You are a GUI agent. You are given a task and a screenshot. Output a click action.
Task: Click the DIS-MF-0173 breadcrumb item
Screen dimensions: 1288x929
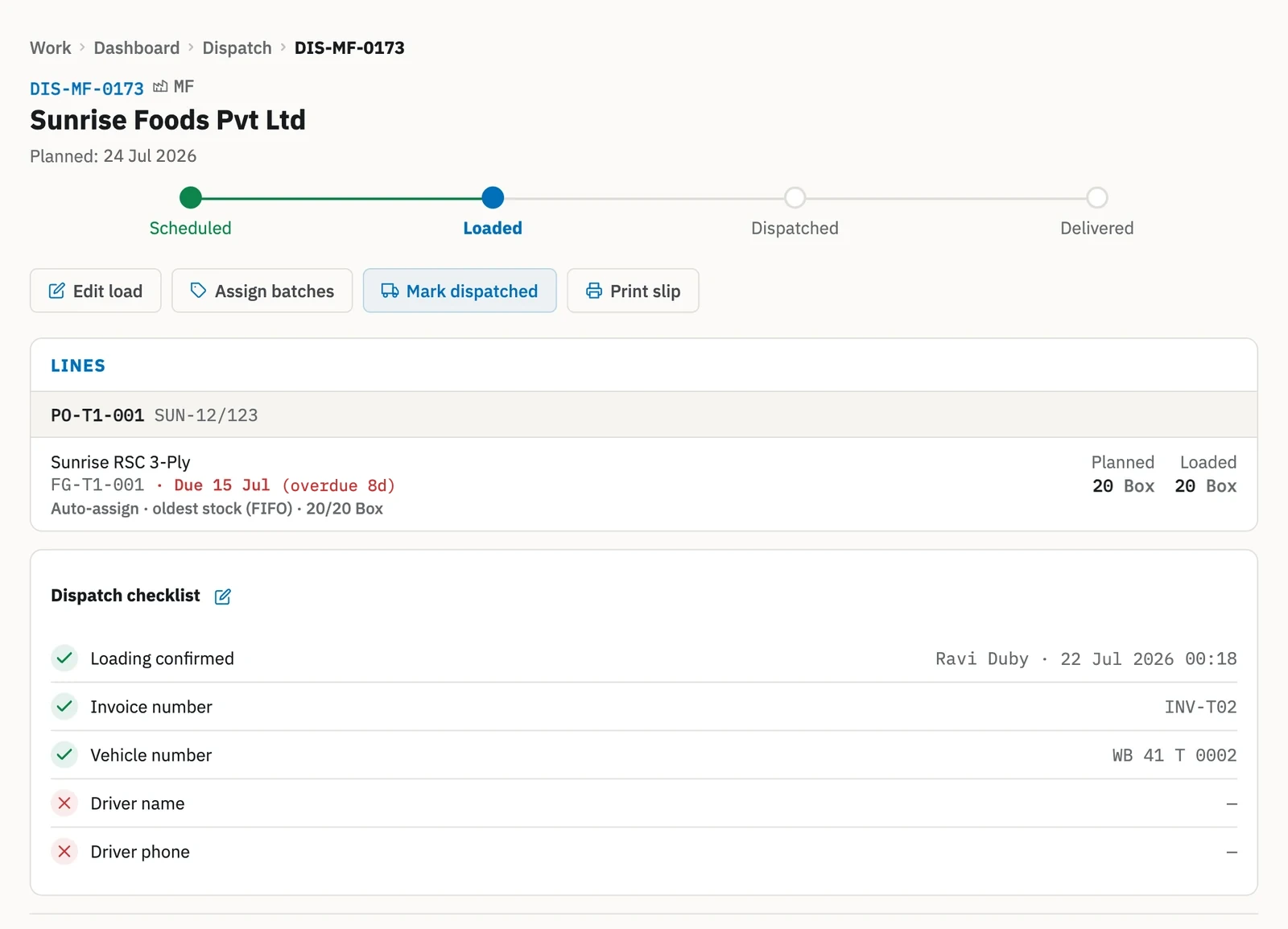click(x=349, y=47)
